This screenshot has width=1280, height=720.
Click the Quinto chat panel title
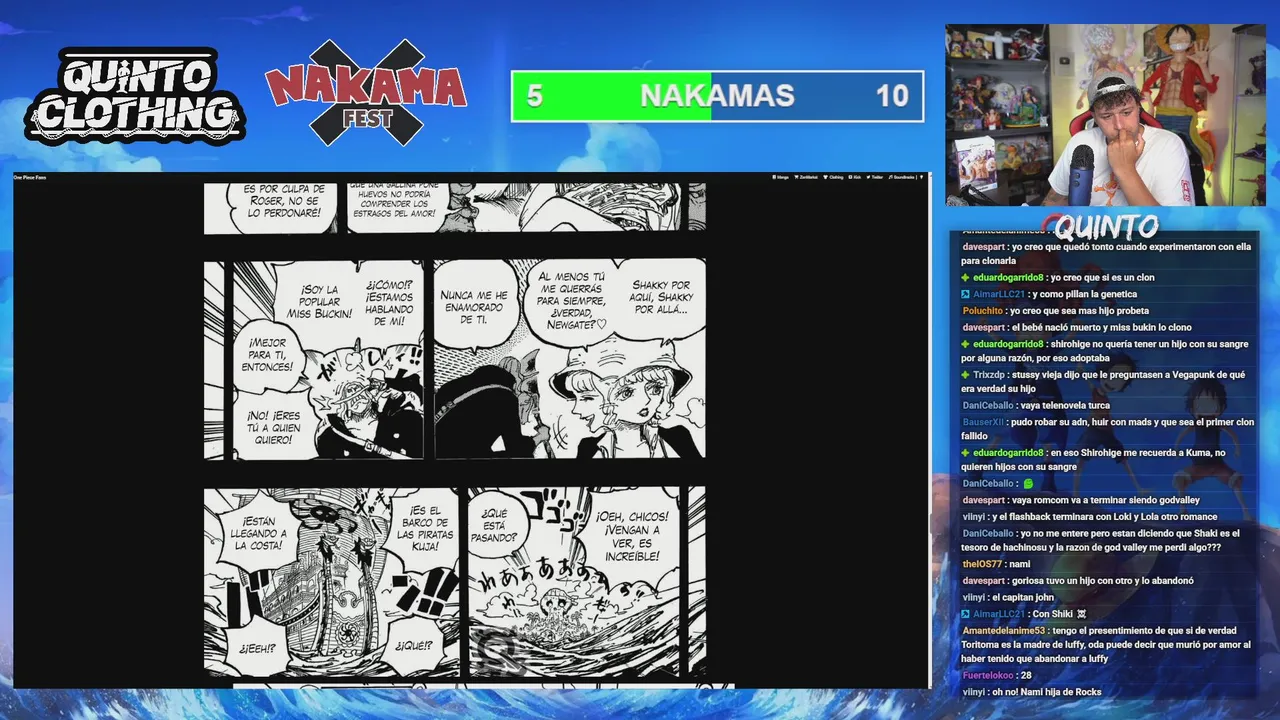(1106, 226)
